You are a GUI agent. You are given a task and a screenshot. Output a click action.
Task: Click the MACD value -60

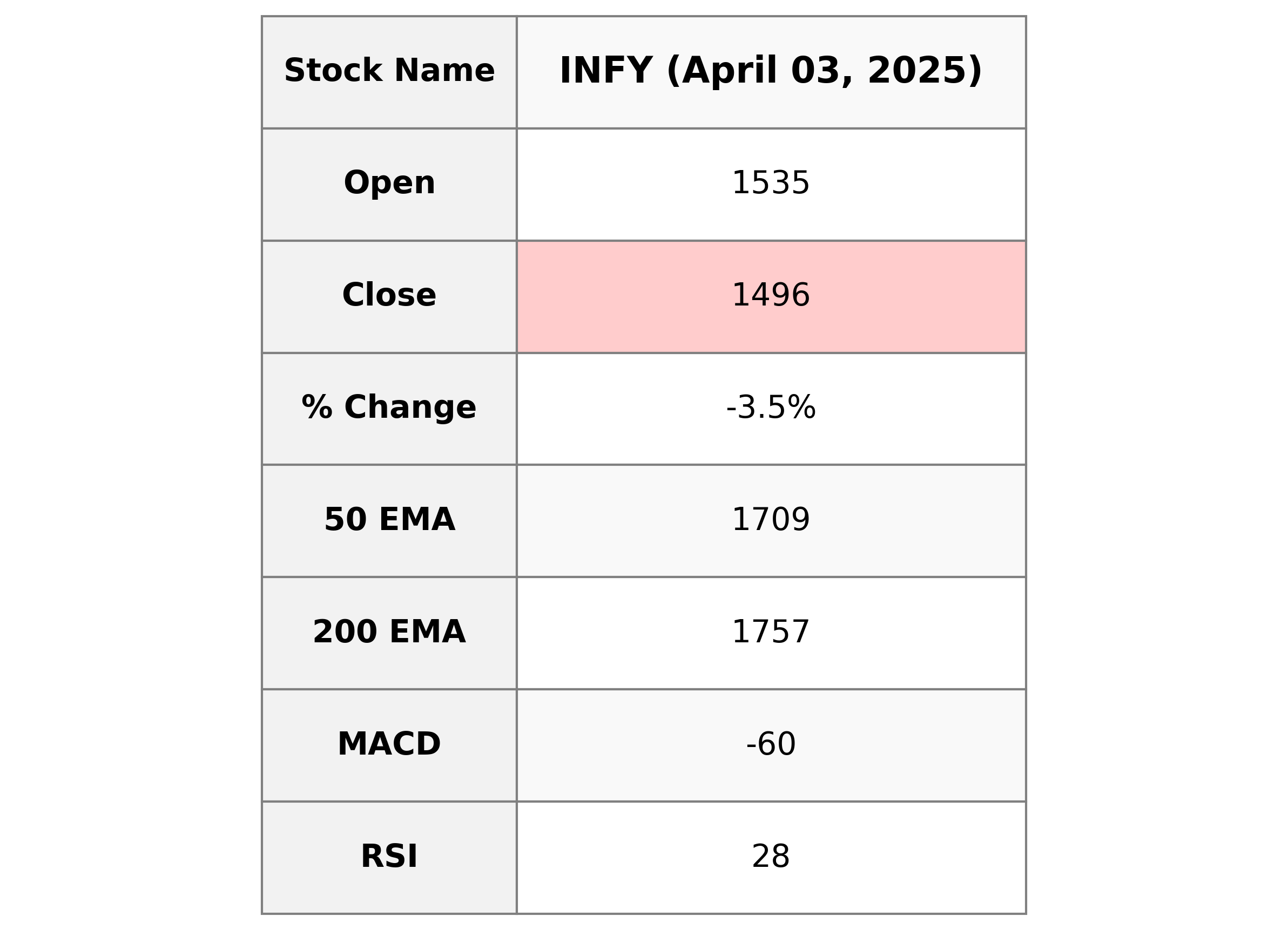point(770,744)
